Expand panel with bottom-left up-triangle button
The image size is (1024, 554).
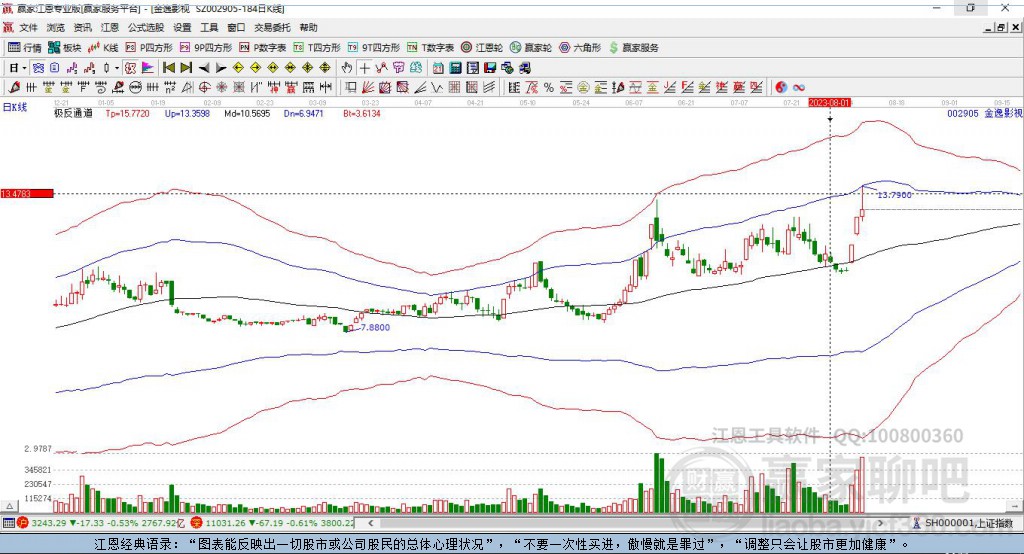coord(9,506)
